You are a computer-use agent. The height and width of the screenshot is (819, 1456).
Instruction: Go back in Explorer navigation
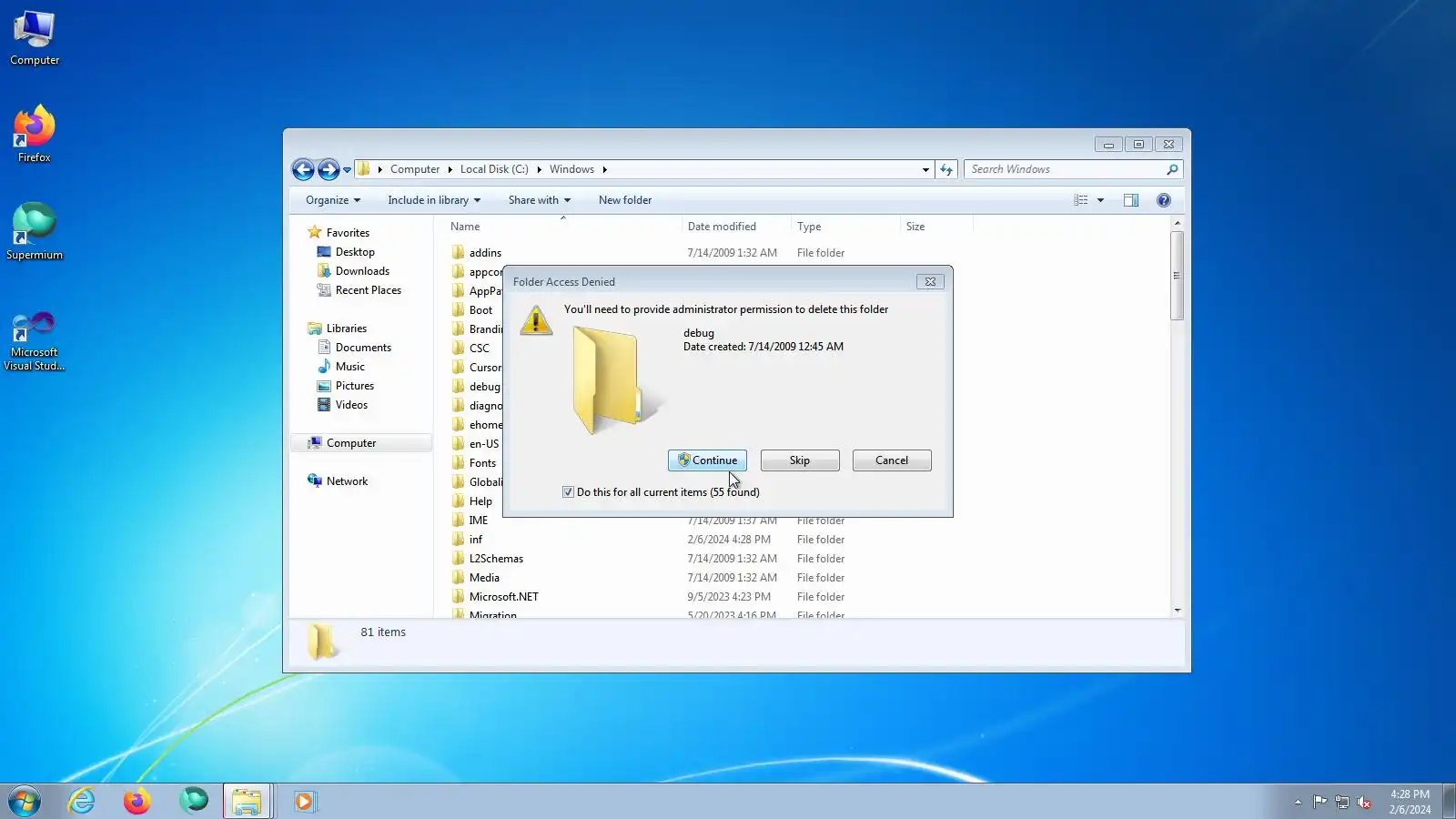pos(303,169)
